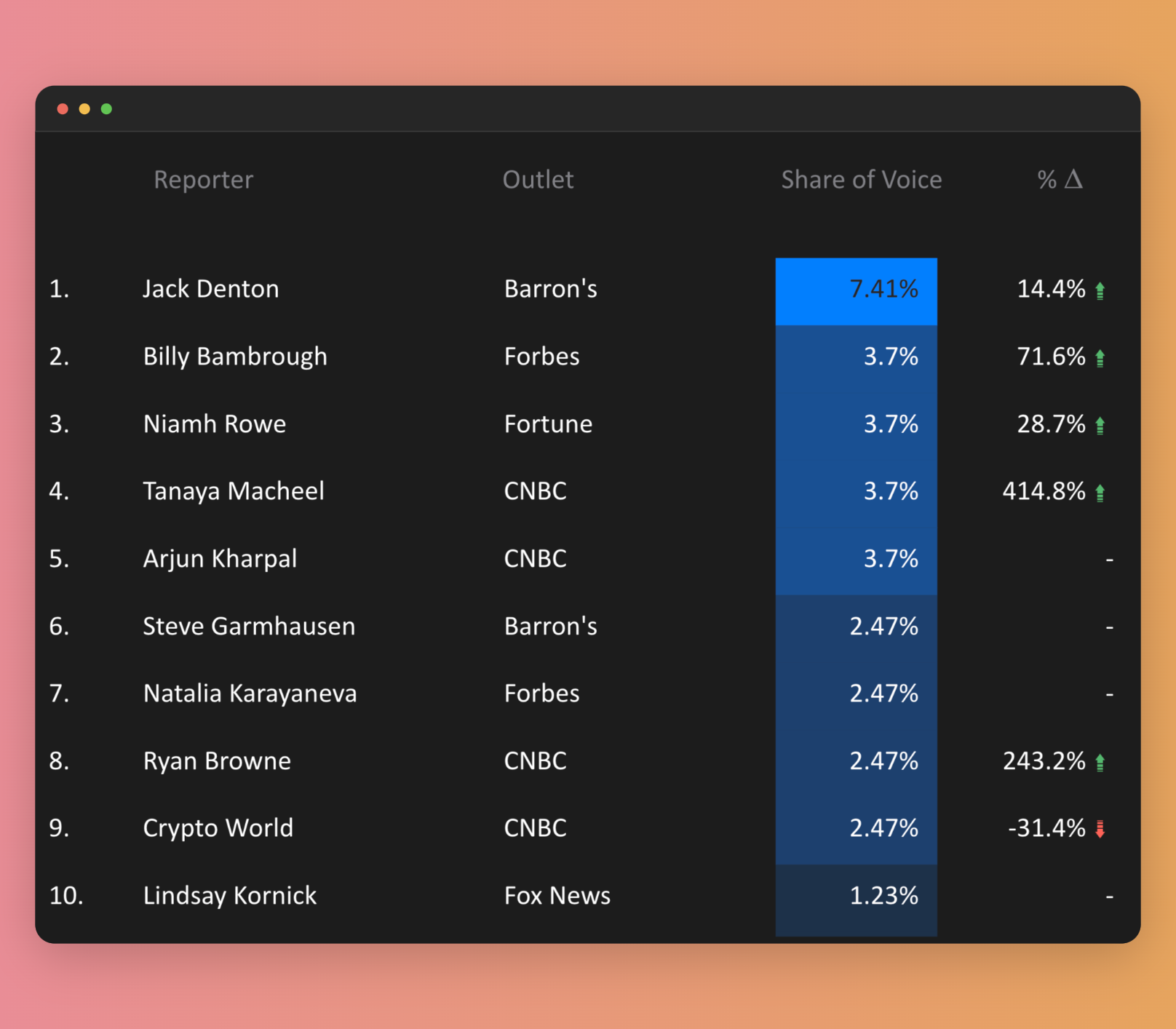Open reporter Billy Bambrough
The width and height of the screenshot is (1176, 1029).
coord(235,357)
